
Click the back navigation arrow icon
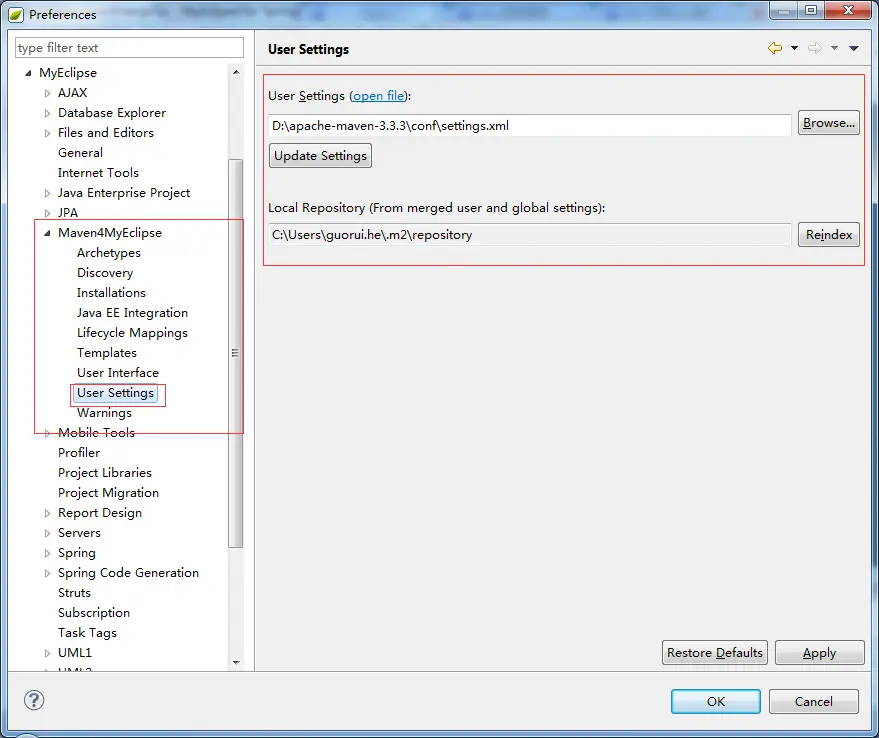775,48
